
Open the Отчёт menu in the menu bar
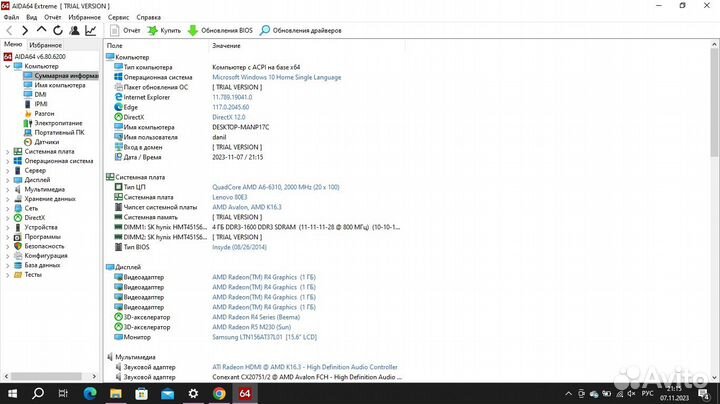(53, 17)
